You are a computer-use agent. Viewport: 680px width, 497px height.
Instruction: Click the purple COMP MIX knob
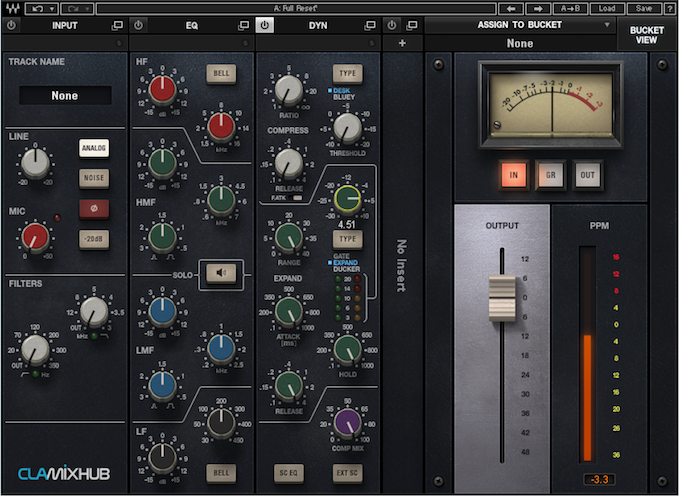click(x=347, y=423)
